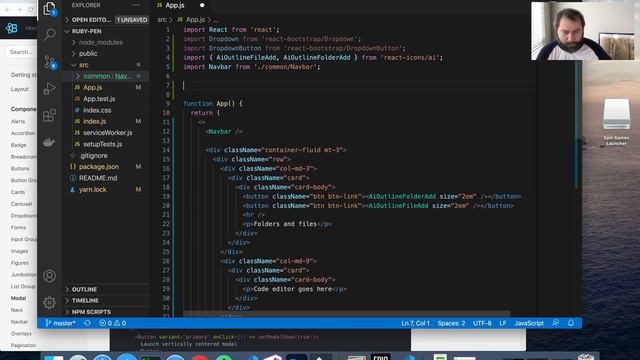This screenshot has height=360, width=640.
Task: Click the Ln 7, Col 1 indicator
Action: 415,323
